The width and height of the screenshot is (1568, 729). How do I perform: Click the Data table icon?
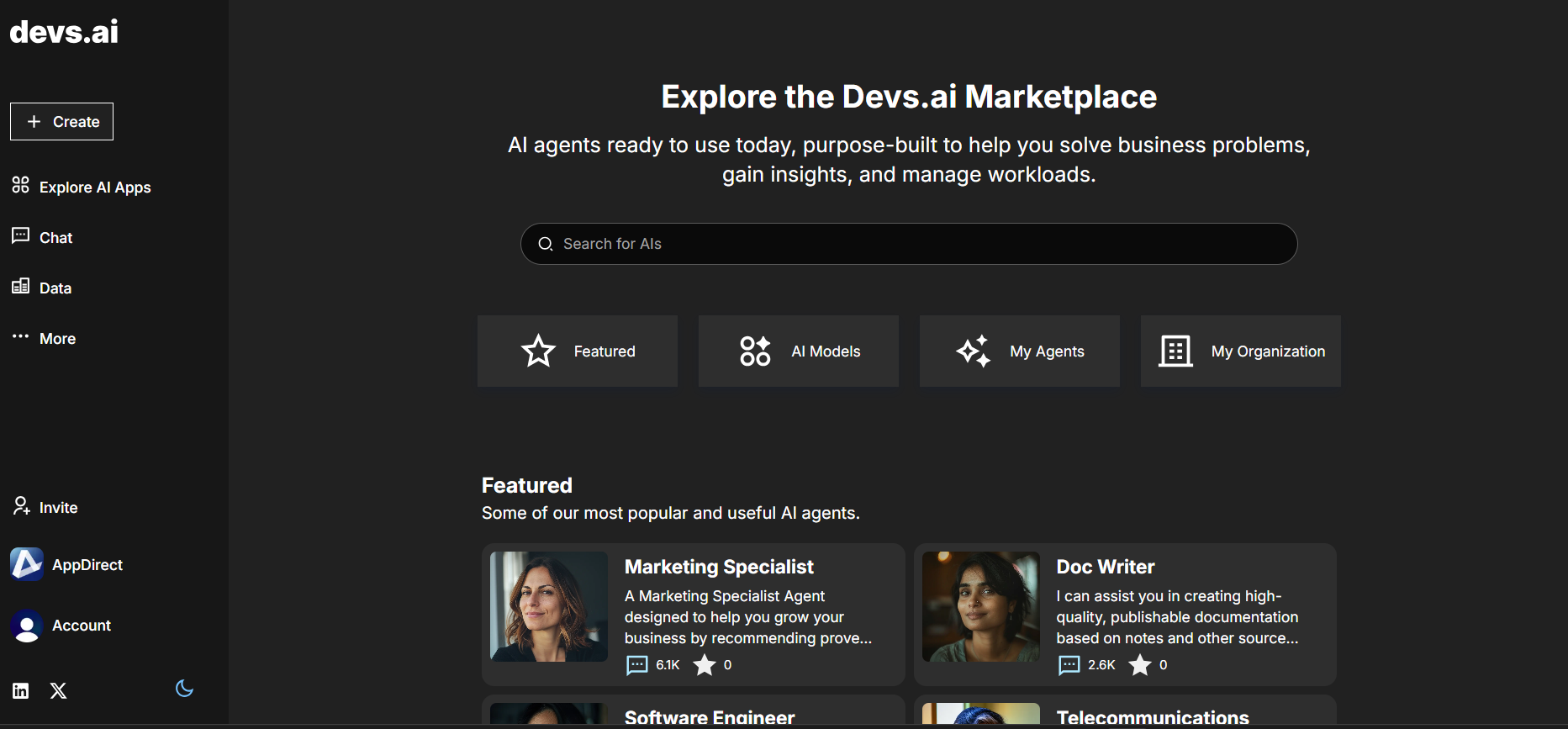21,286
